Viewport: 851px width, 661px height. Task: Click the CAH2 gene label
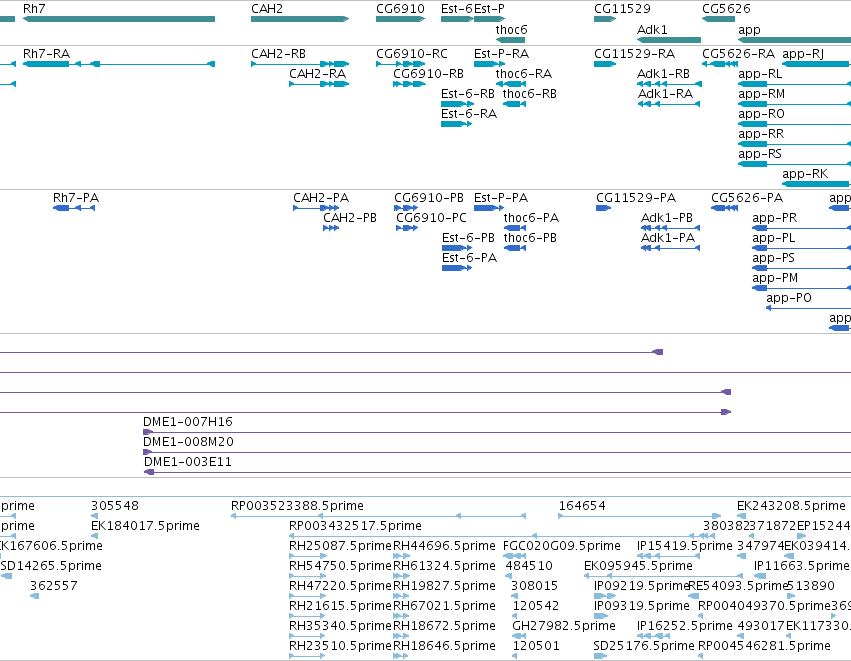click(x=266, y=9)
